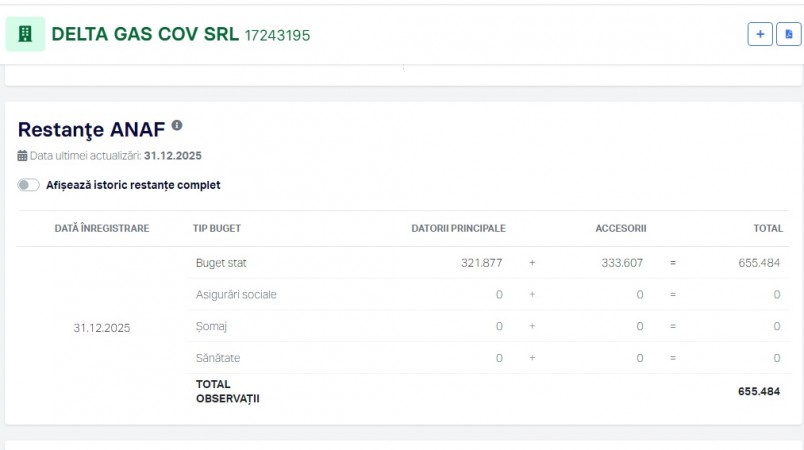The height and width of the screenshot is (450, 804).
Task: Click the green company building icon
Action: (25, 34)
